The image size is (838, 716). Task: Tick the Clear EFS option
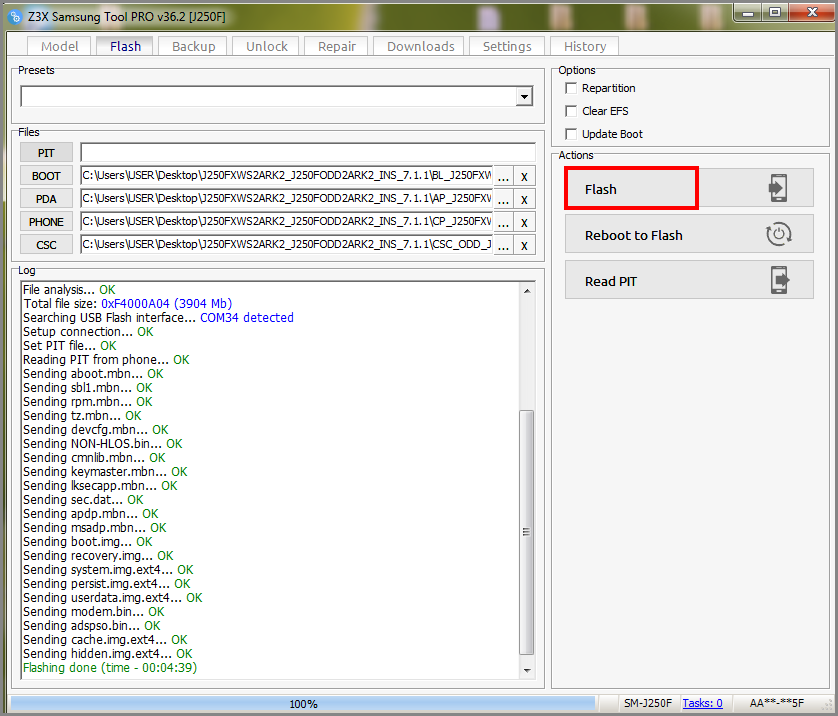pyautogui.click(x=571, y=111)
